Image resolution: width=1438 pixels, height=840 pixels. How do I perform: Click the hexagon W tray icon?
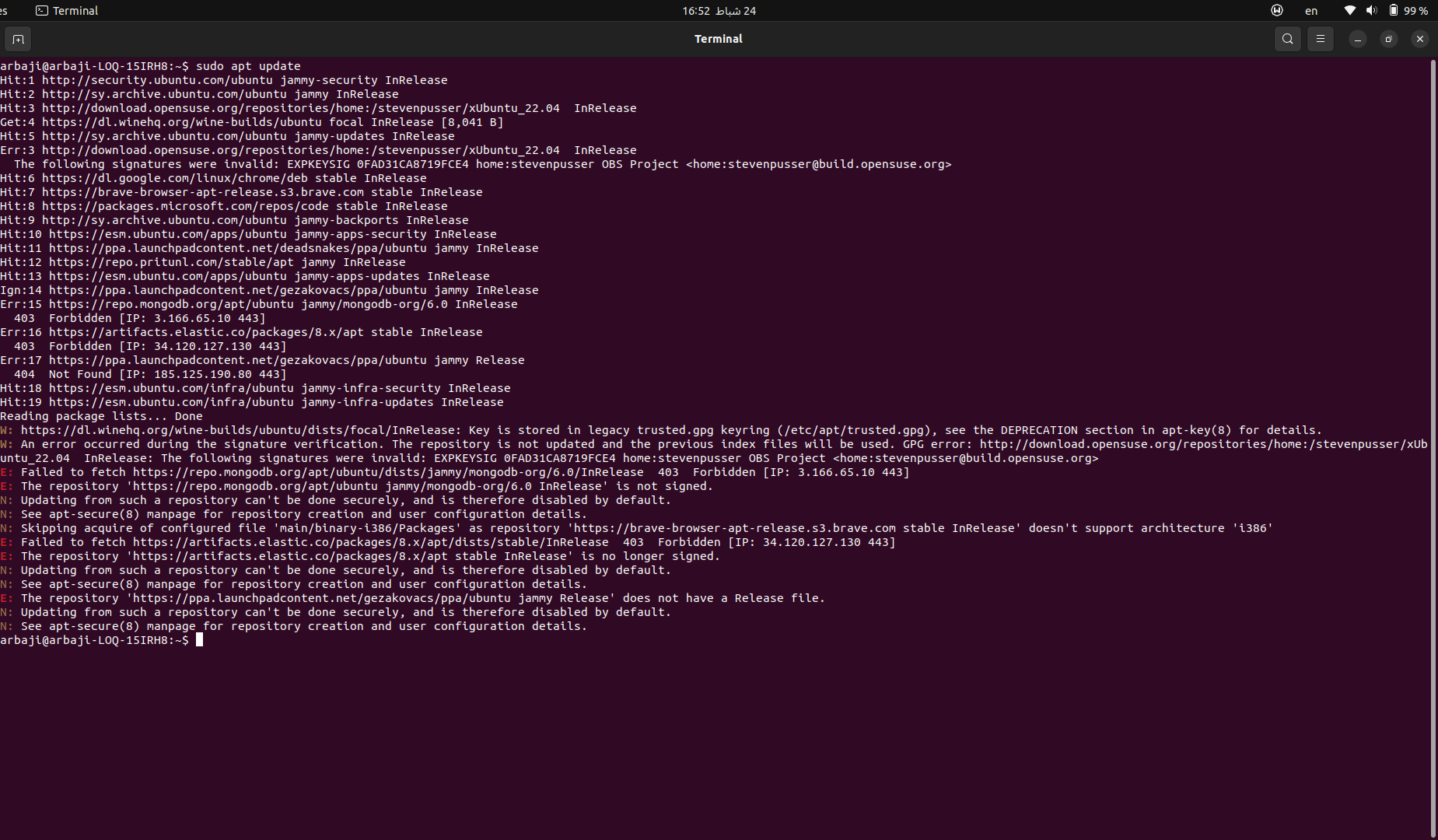click(x=1276, y=11)
